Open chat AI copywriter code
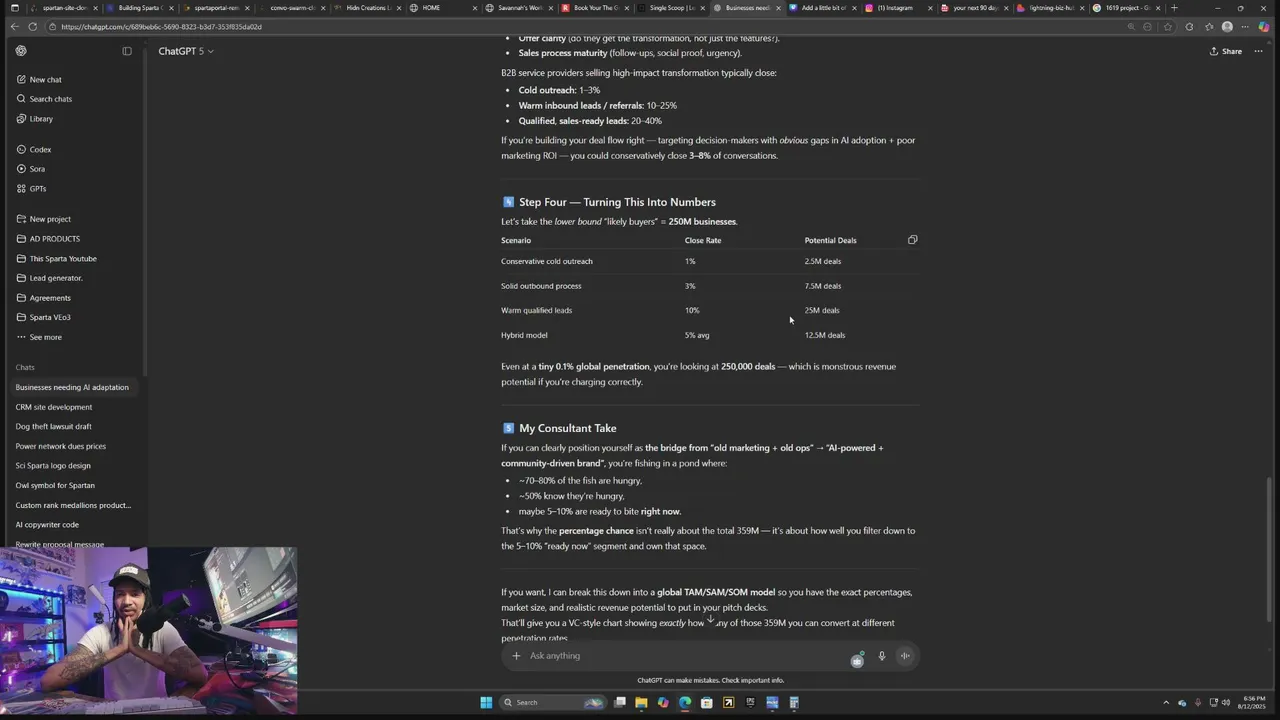 click(x=47, y=525)
